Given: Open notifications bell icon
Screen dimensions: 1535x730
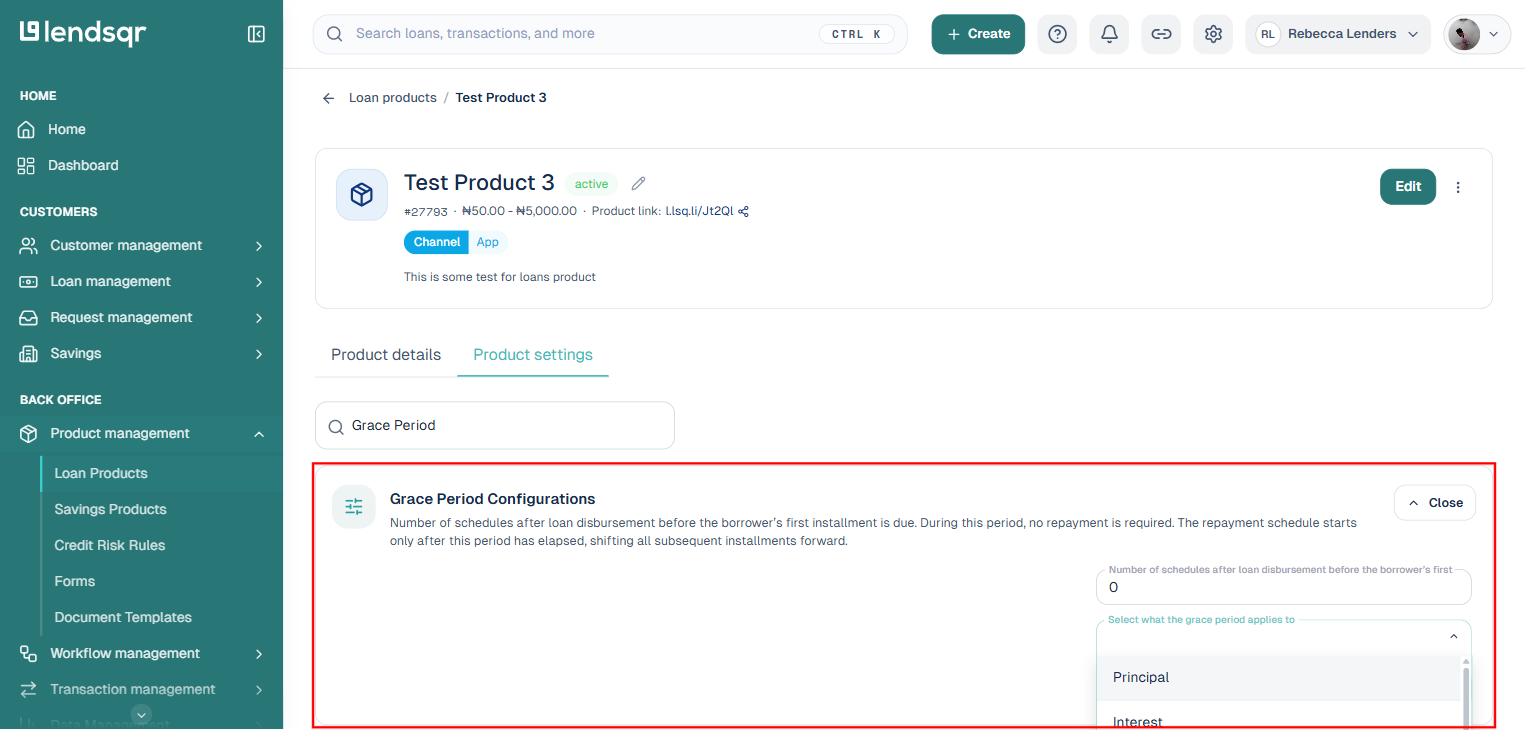Looking at the screenshot, I should pyautogui.click(x=1109, y=34).
